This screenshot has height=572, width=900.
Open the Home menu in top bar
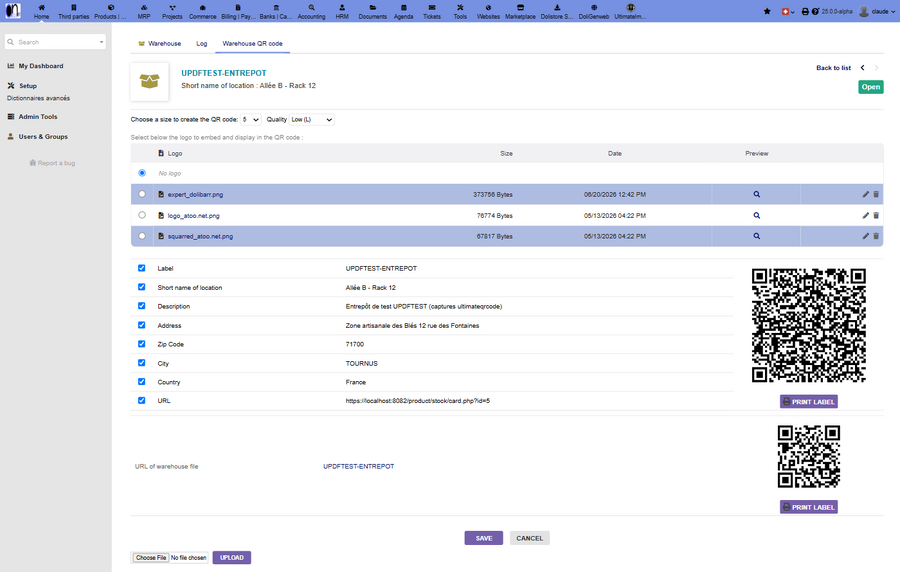pos(41,11)
